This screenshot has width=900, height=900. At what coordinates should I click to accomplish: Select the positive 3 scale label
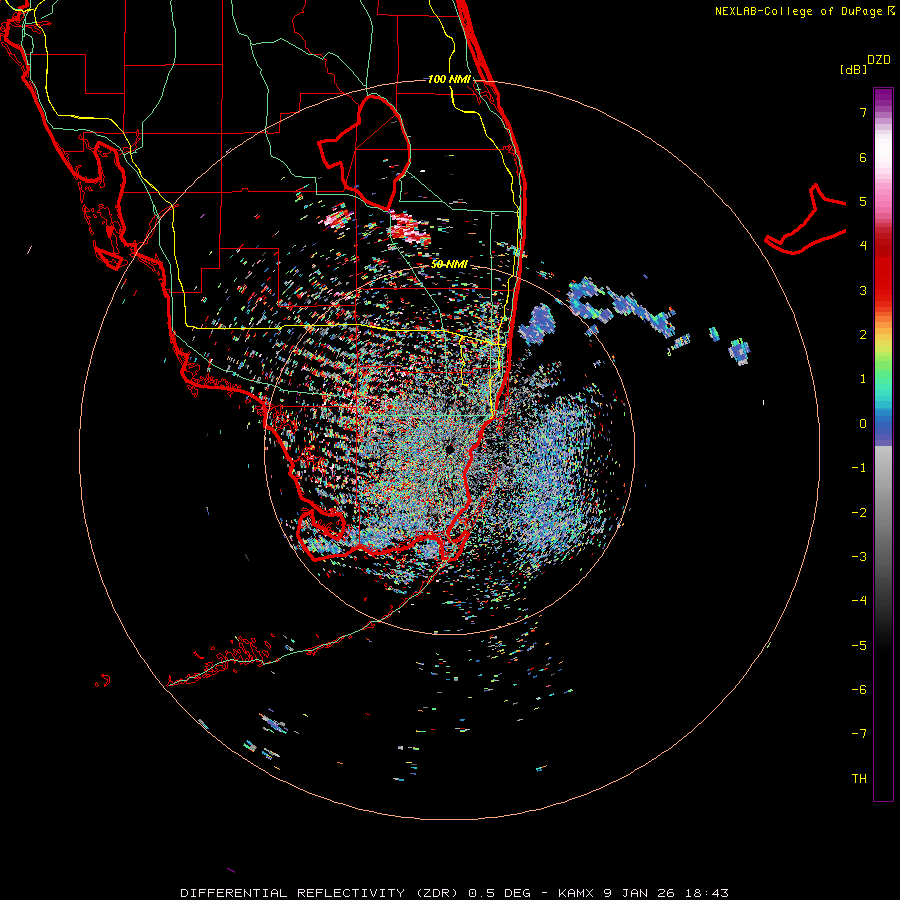863,290
